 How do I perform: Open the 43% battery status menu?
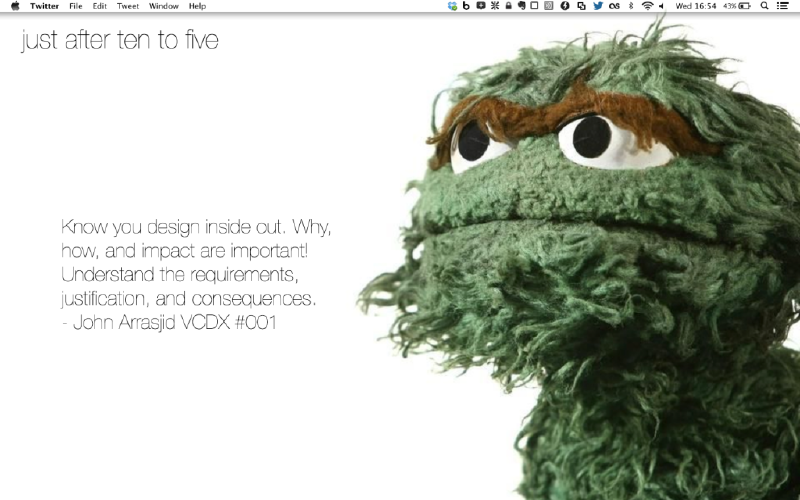pyautogui.click(x=737, y=6)
